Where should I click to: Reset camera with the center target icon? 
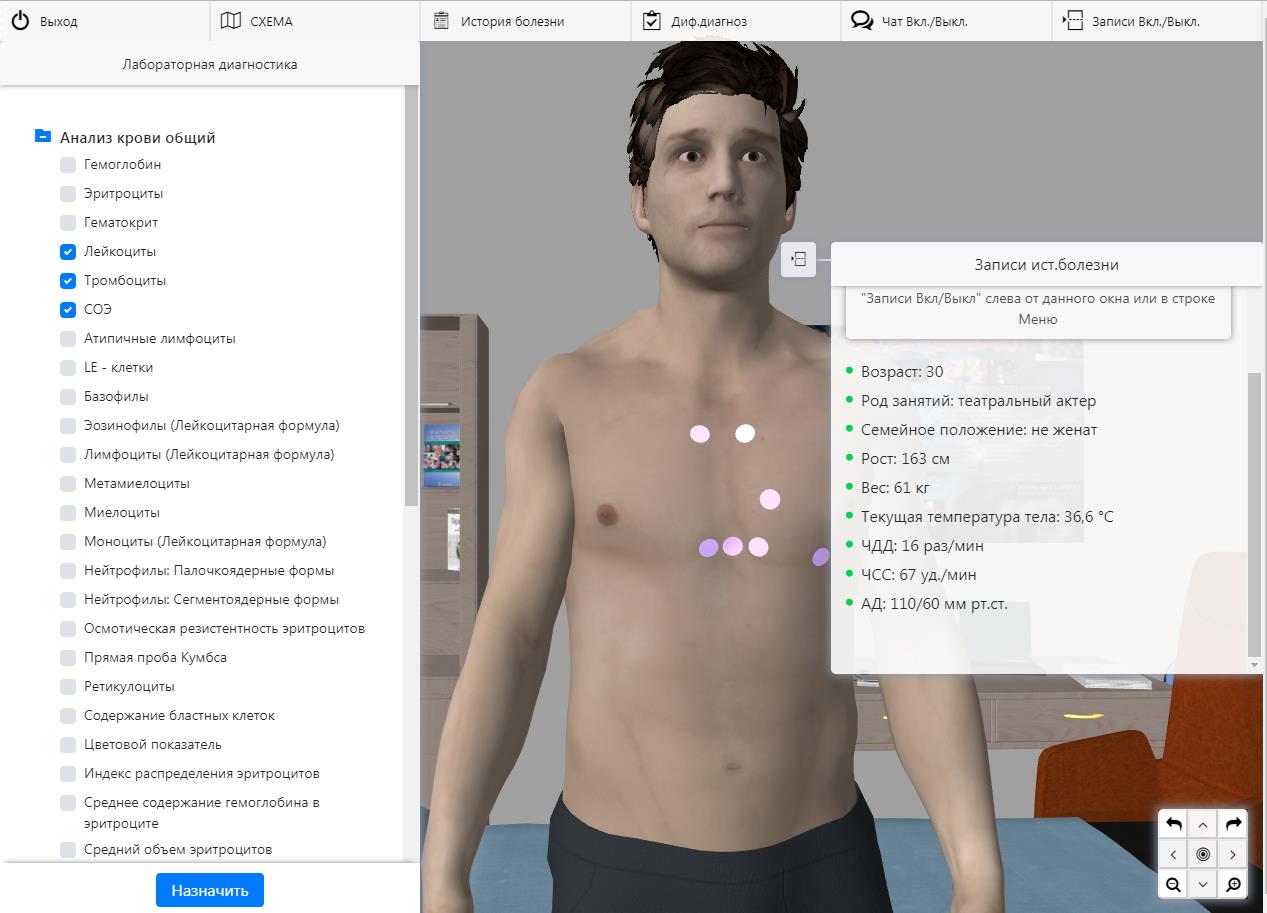point(1203,854)
